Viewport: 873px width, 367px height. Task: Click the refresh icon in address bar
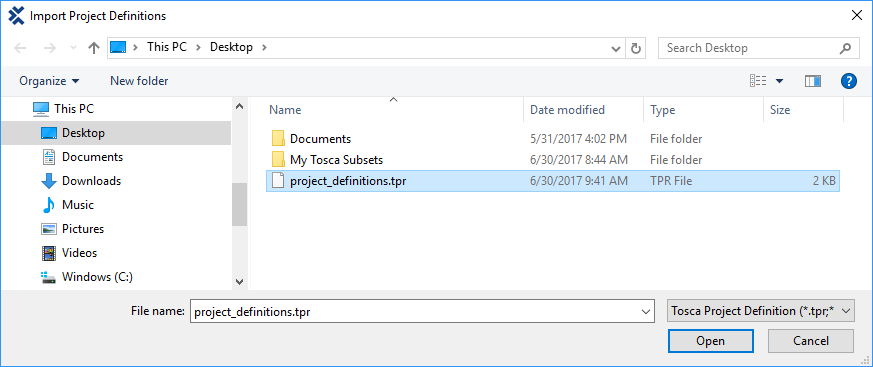click(x=635, y=48)
